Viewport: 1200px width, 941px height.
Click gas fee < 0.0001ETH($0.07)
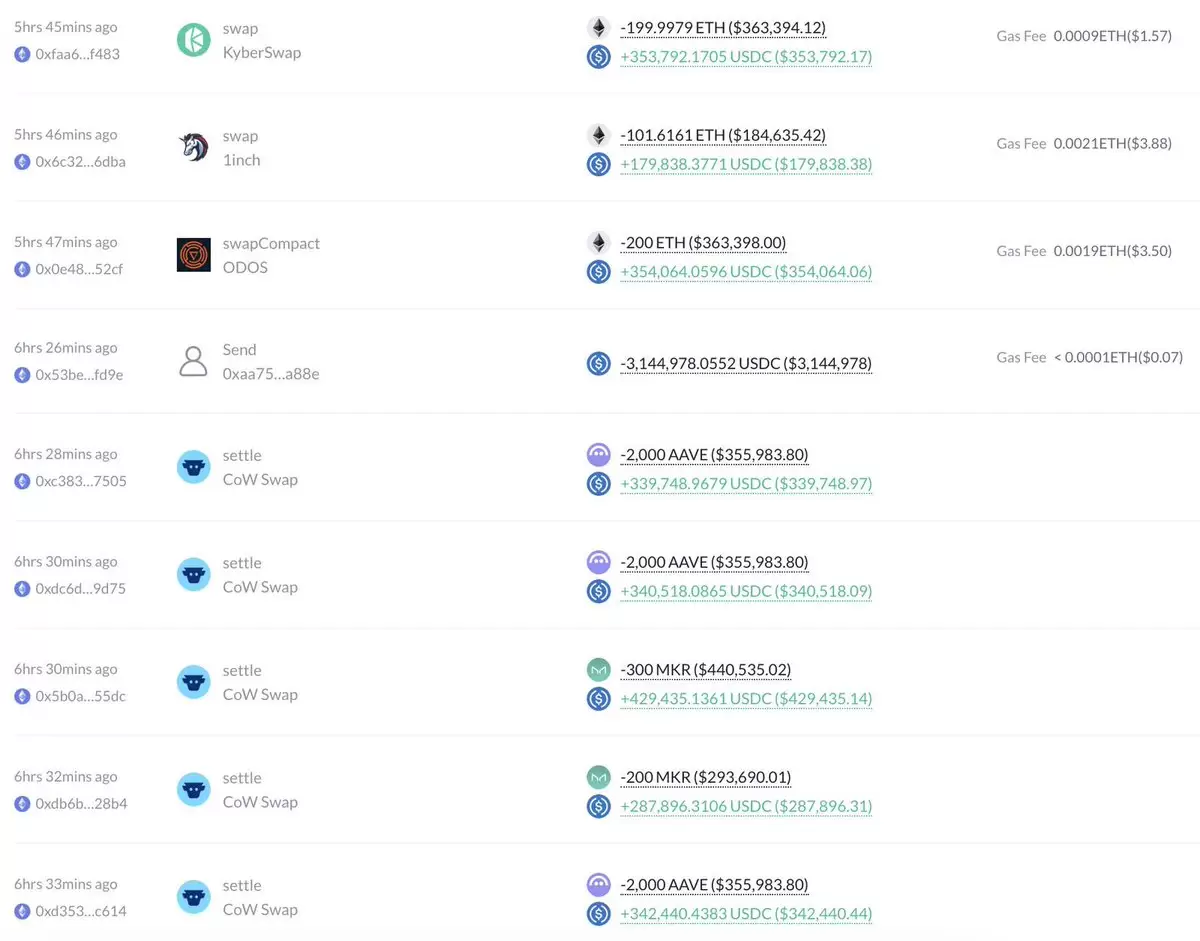point(1118,357)
